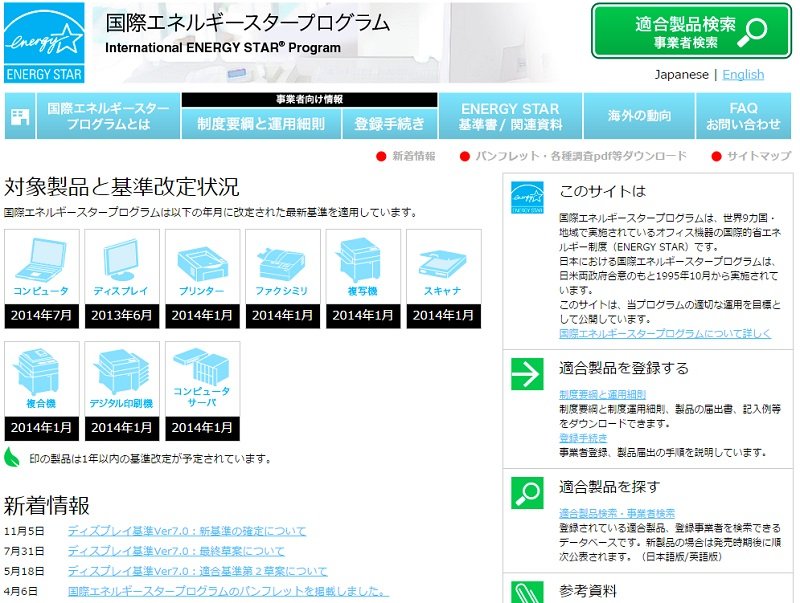Viewport: 800px width, 603px height.
Task: Click the green arrow icon beside 適合製品を登録する
Action: point(527,373)
